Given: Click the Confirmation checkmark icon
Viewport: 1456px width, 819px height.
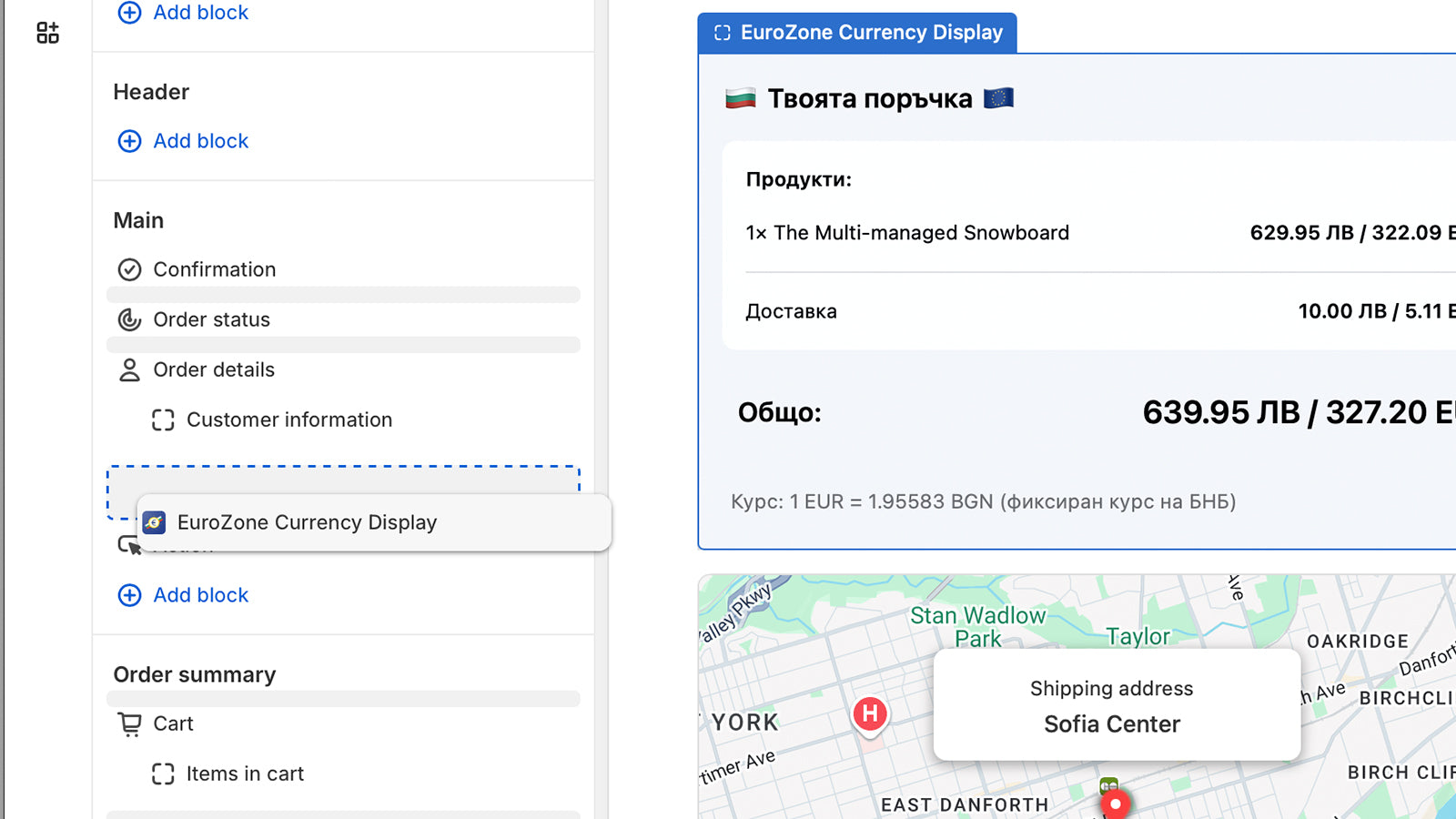Looking at the screenshot, I should (130, 269).
